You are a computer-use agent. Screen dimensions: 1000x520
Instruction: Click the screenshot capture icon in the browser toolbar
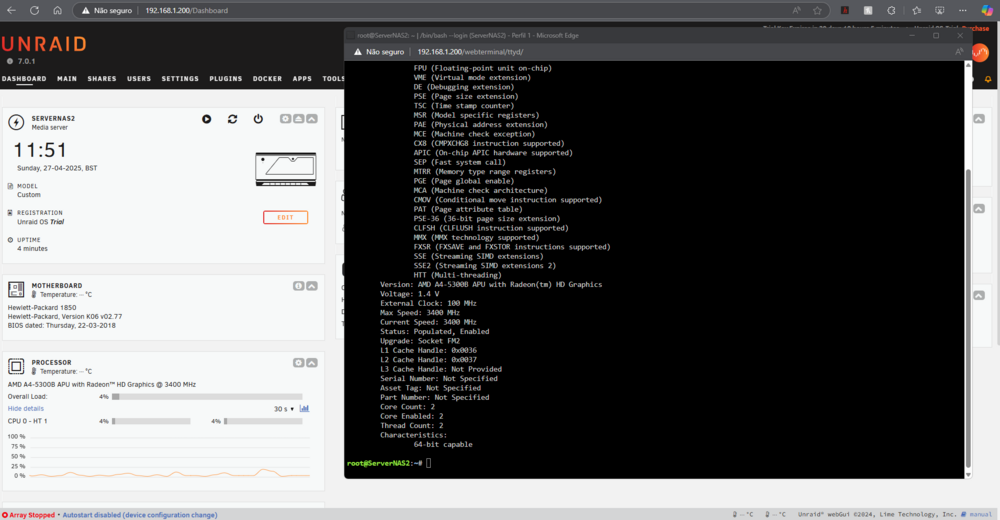click(x=939, y=10)
